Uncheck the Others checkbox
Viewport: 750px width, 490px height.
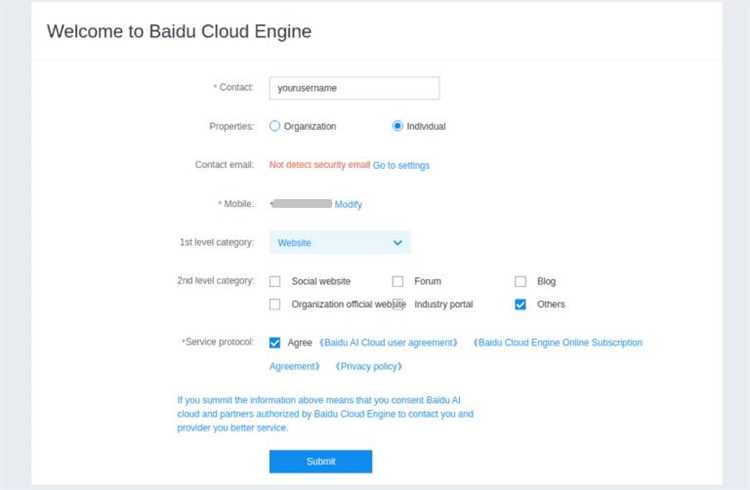point(520,304)
